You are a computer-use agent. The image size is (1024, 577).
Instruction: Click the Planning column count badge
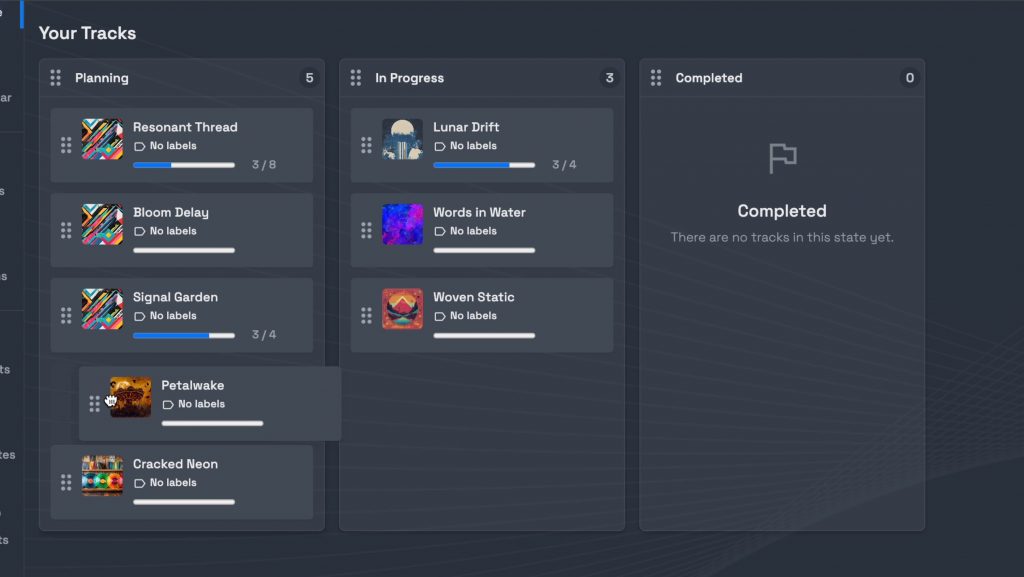tap(309, 78)
